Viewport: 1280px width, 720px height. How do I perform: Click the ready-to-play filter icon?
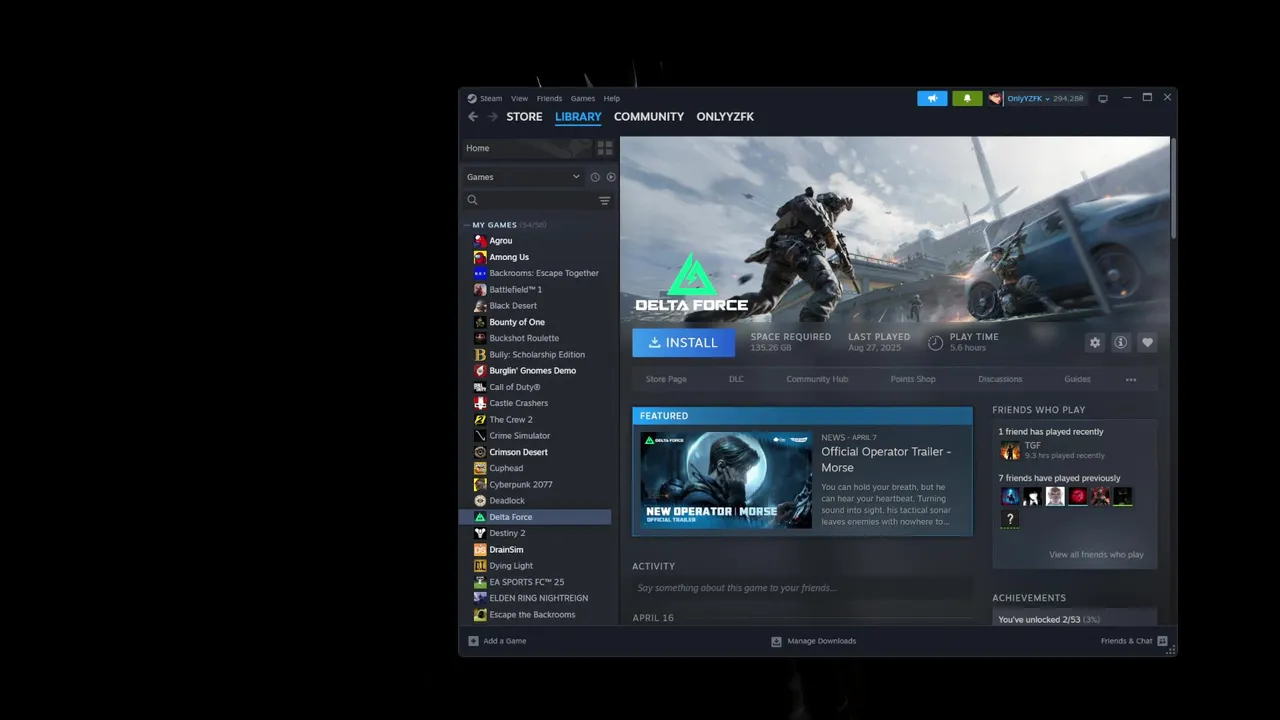pos(611,177)
